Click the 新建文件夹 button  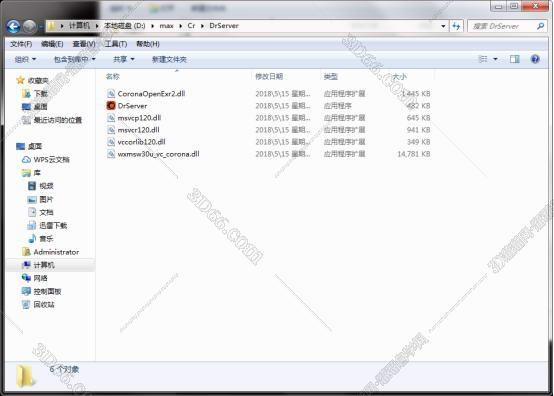click(x=169, y=59)
